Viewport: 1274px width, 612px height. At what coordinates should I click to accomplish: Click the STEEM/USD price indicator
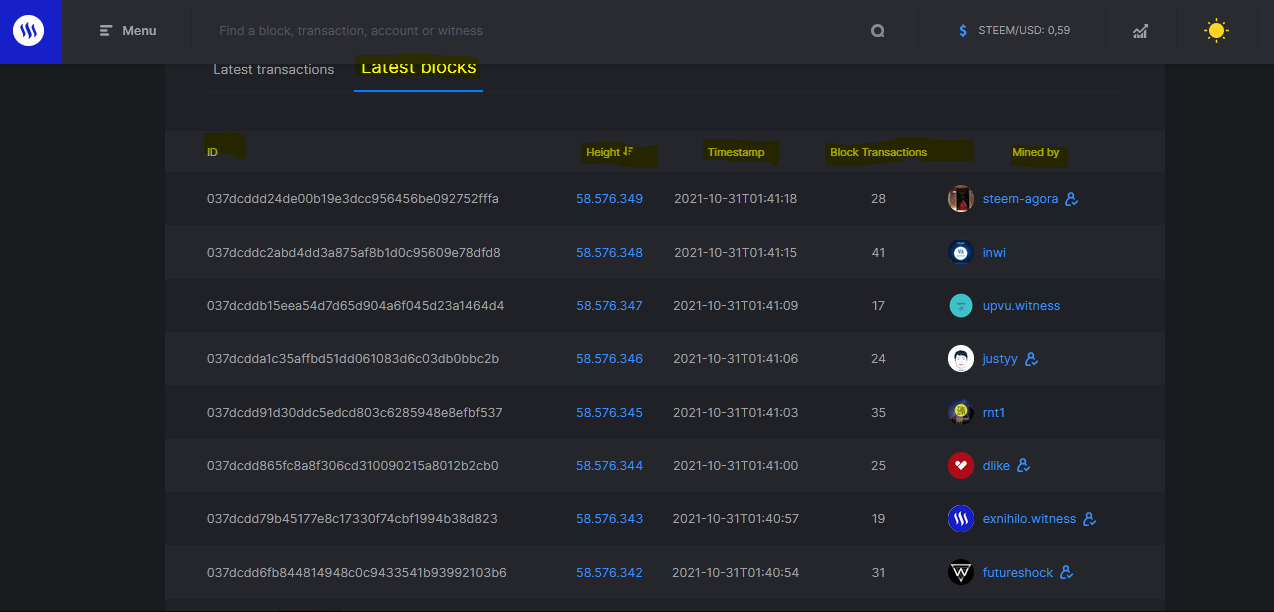click(1014, 31)
